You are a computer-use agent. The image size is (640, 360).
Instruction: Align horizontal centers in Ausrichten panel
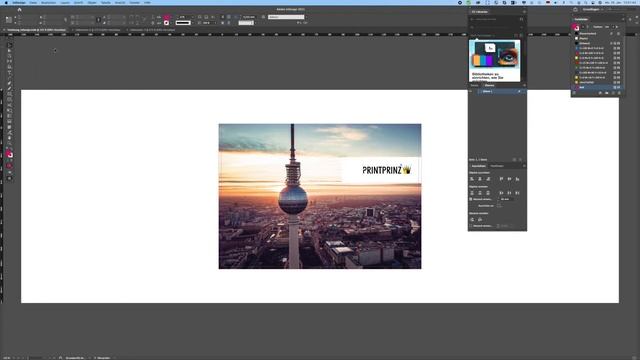click(480, 179)
